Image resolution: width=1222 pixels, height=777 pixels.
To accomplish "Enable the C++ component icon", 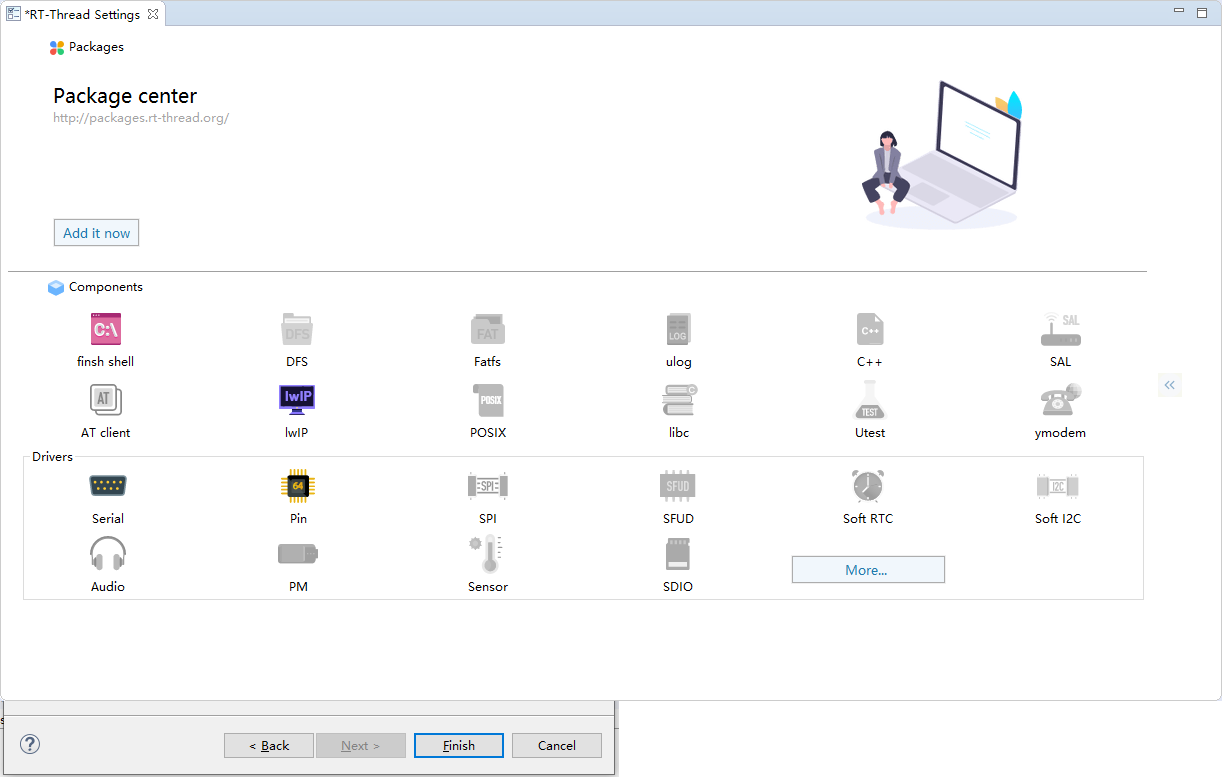I will coord(869,329).
